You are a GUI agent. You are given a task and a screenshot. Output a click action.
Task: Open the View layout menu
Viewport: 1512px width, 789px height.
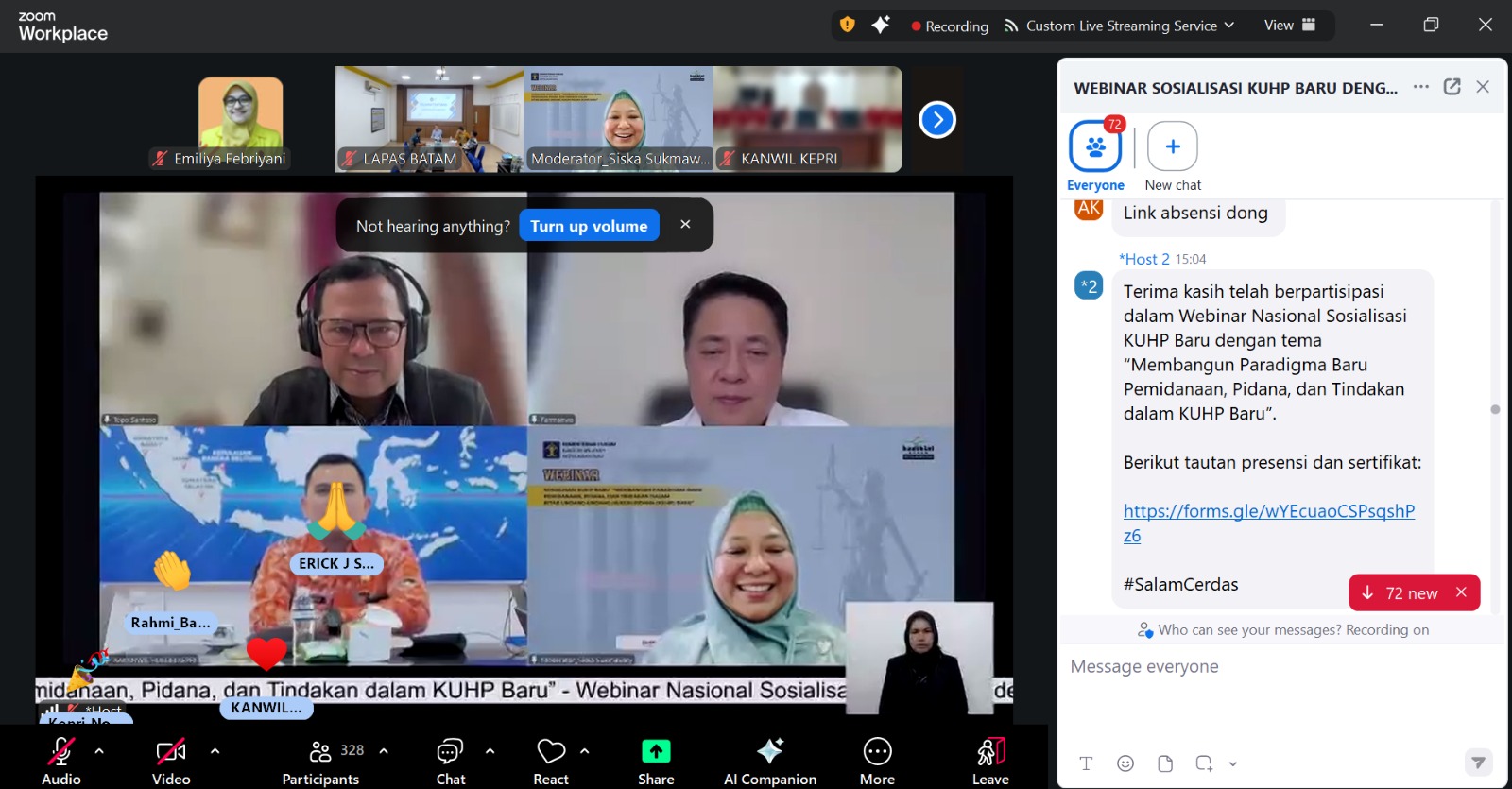click(x=1290, y=26)
